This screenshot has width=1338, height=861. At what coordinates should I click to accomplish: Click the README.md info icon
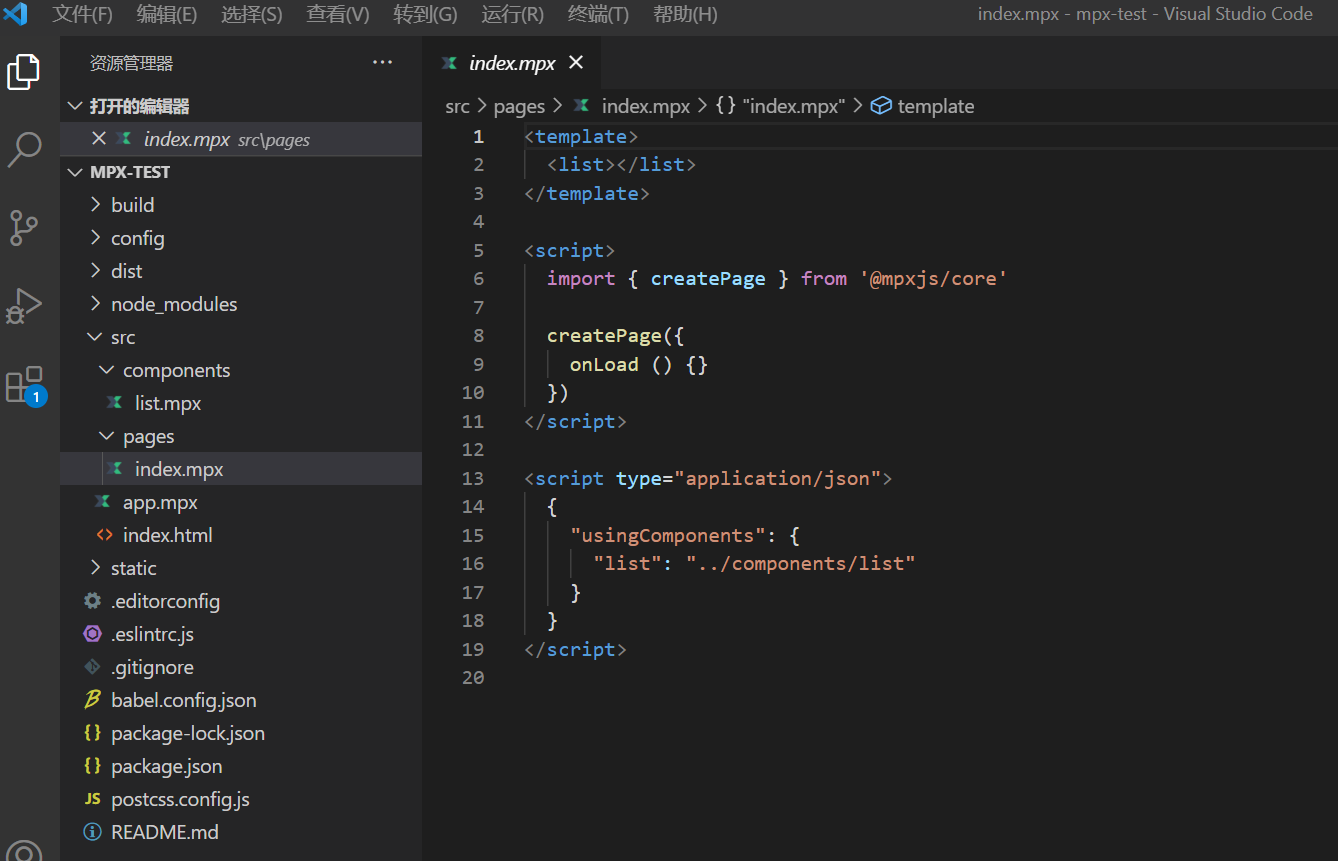point(92,832)
